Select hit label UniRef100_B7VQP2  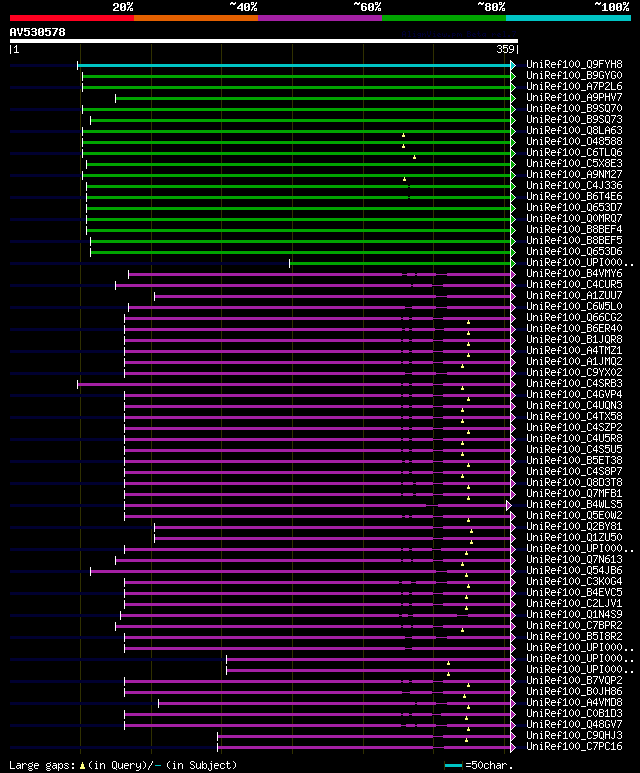tap(574, 681)
